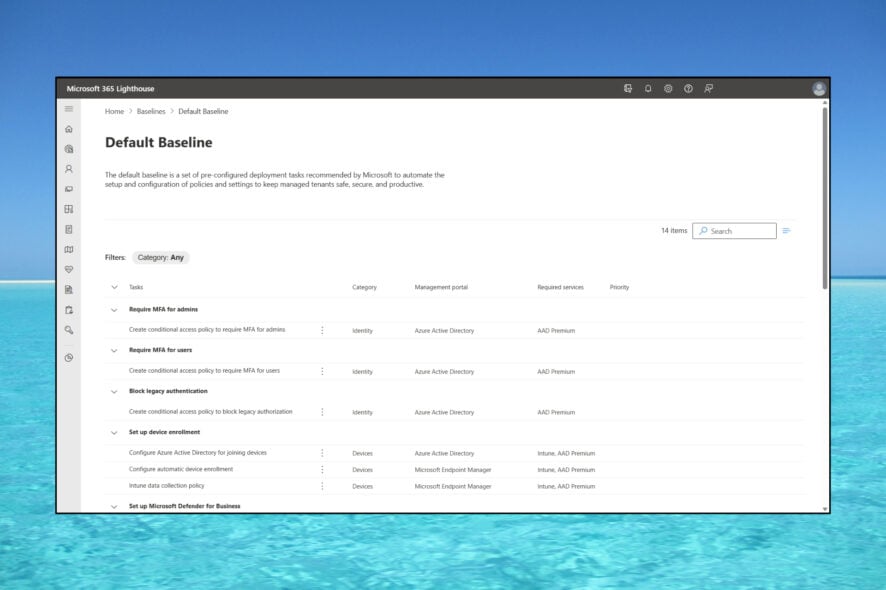Viewport: 886px width, 590px height.
Task: Go to Baselines breadcrumb
Action: point(151,111)
